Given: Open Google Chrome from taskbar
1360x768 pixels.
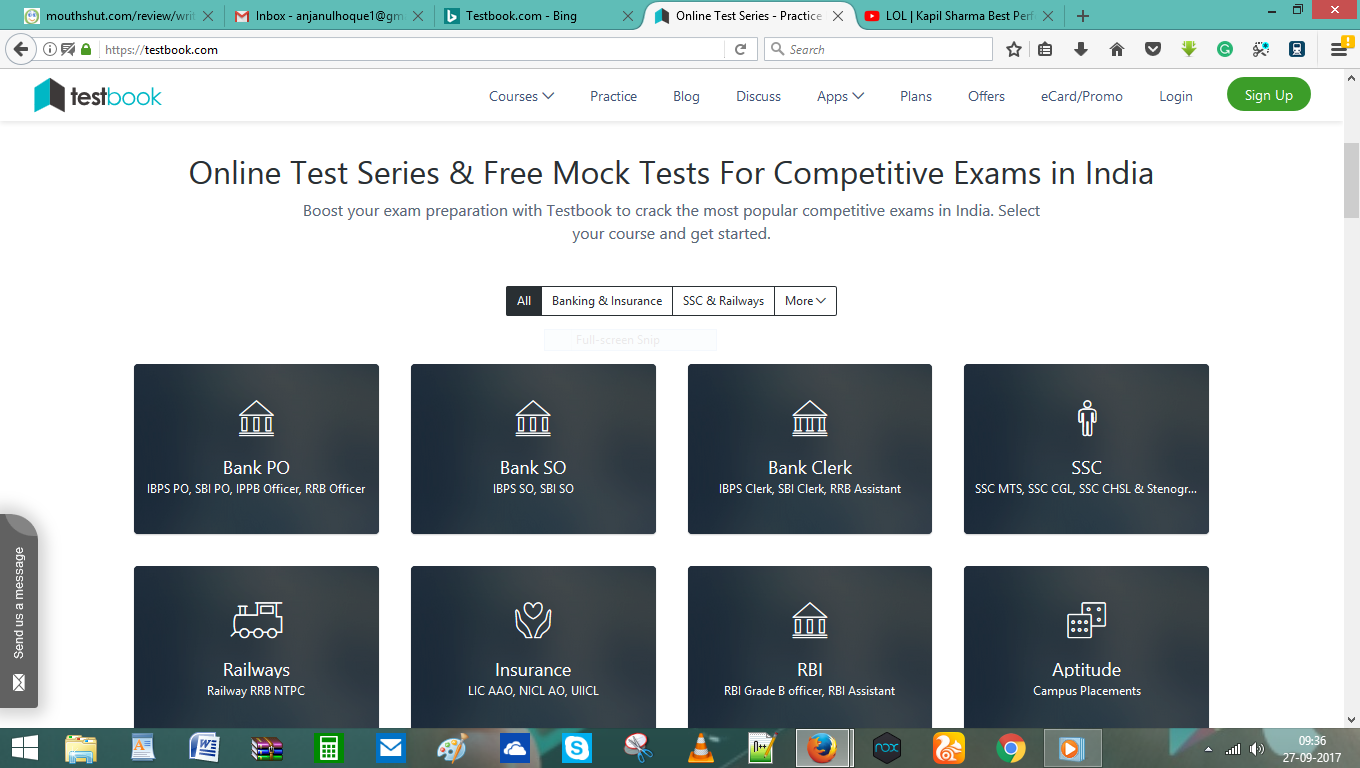Looking at the screenshot, I should [1011, 747].
